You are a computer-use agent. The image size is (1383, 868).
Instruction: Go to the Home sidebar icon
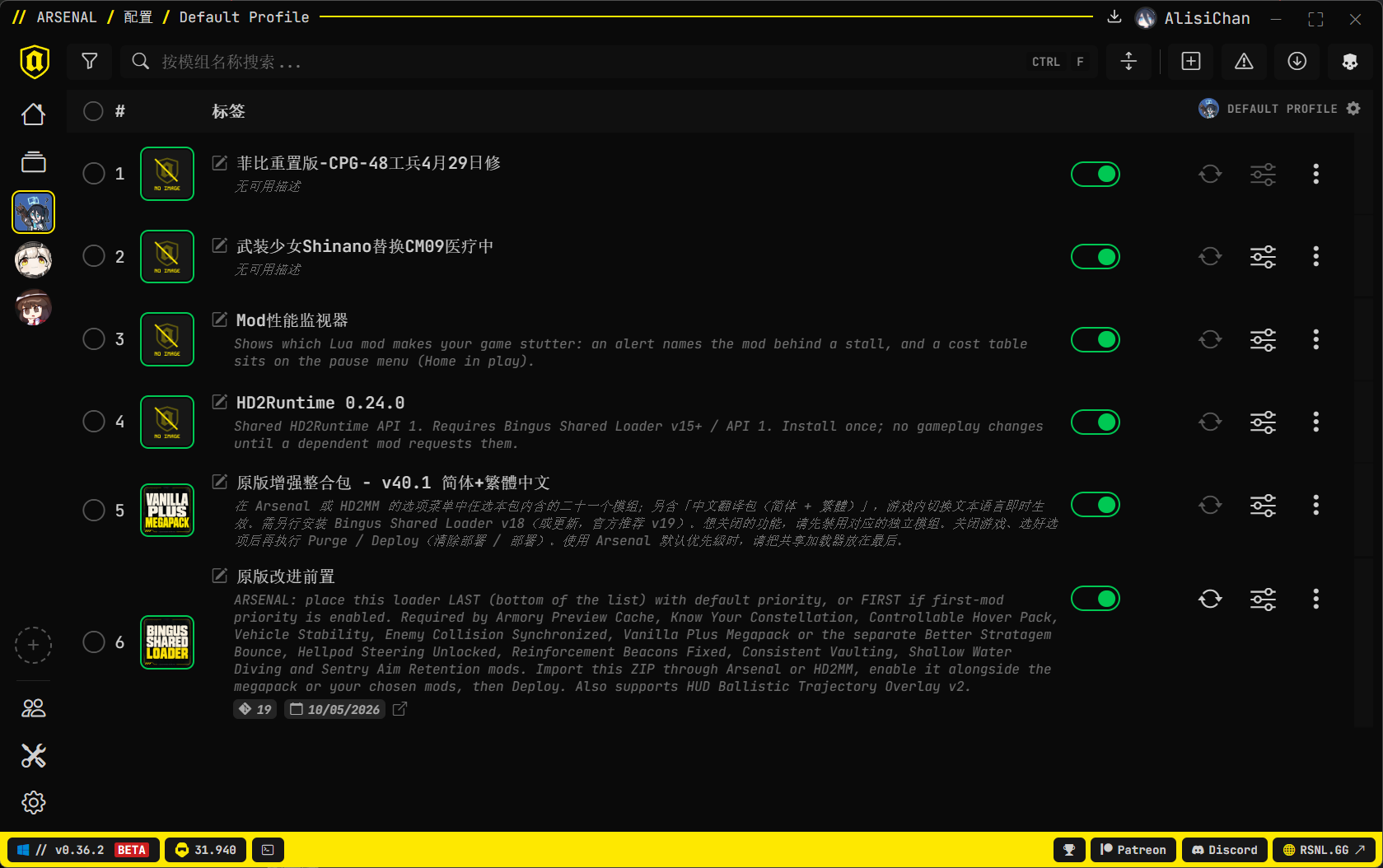34,114
